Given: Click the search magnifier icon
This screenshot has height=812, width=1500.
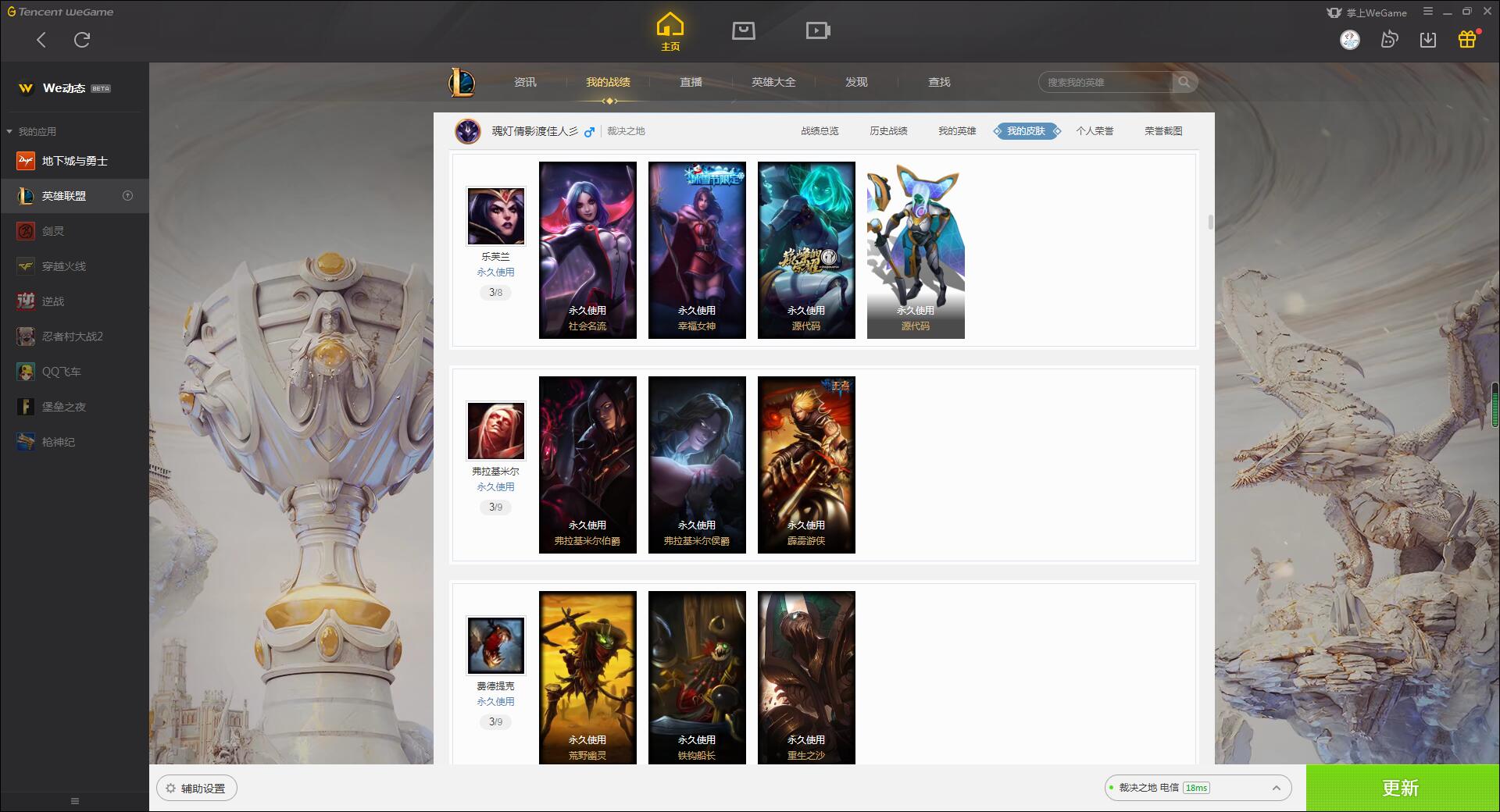Looking at the screenshot, I should [x=1184, y=82].
